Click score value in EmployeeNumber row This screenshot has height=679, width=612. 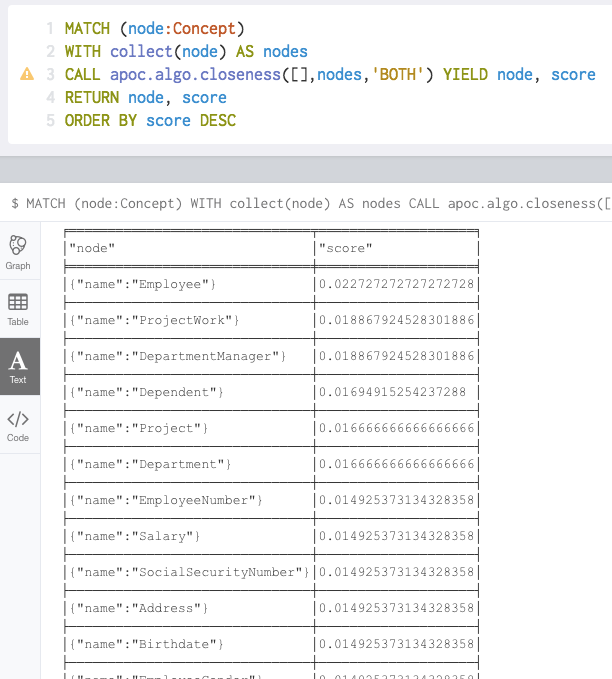click(396, 500)
